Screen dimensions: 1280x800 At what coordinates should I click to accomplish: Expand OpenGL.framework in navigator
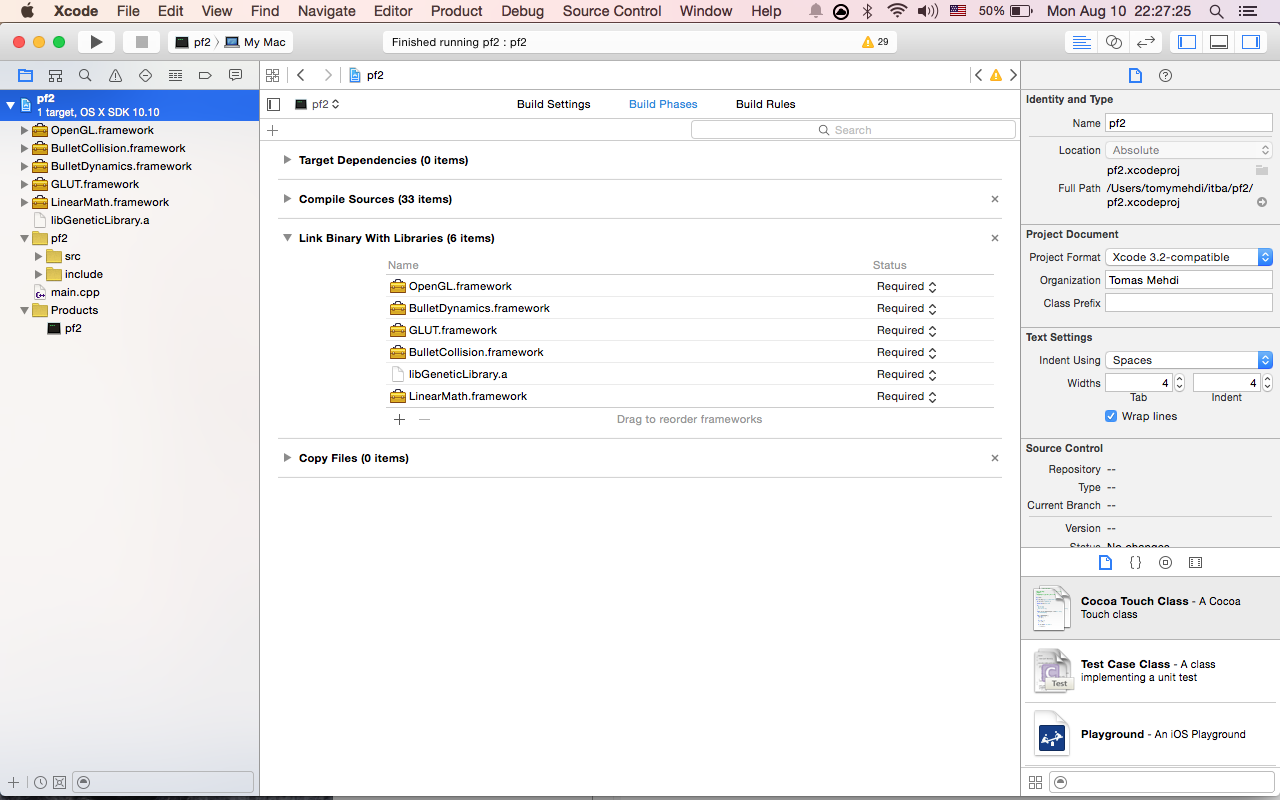(24, 130)
